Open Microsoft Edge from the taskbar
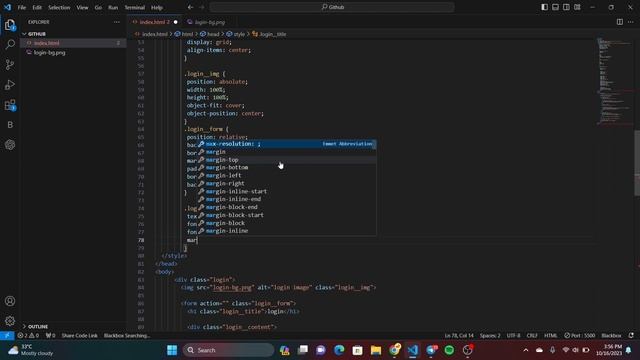The height and width of the screenshot is (360, 640). [339, 350]
